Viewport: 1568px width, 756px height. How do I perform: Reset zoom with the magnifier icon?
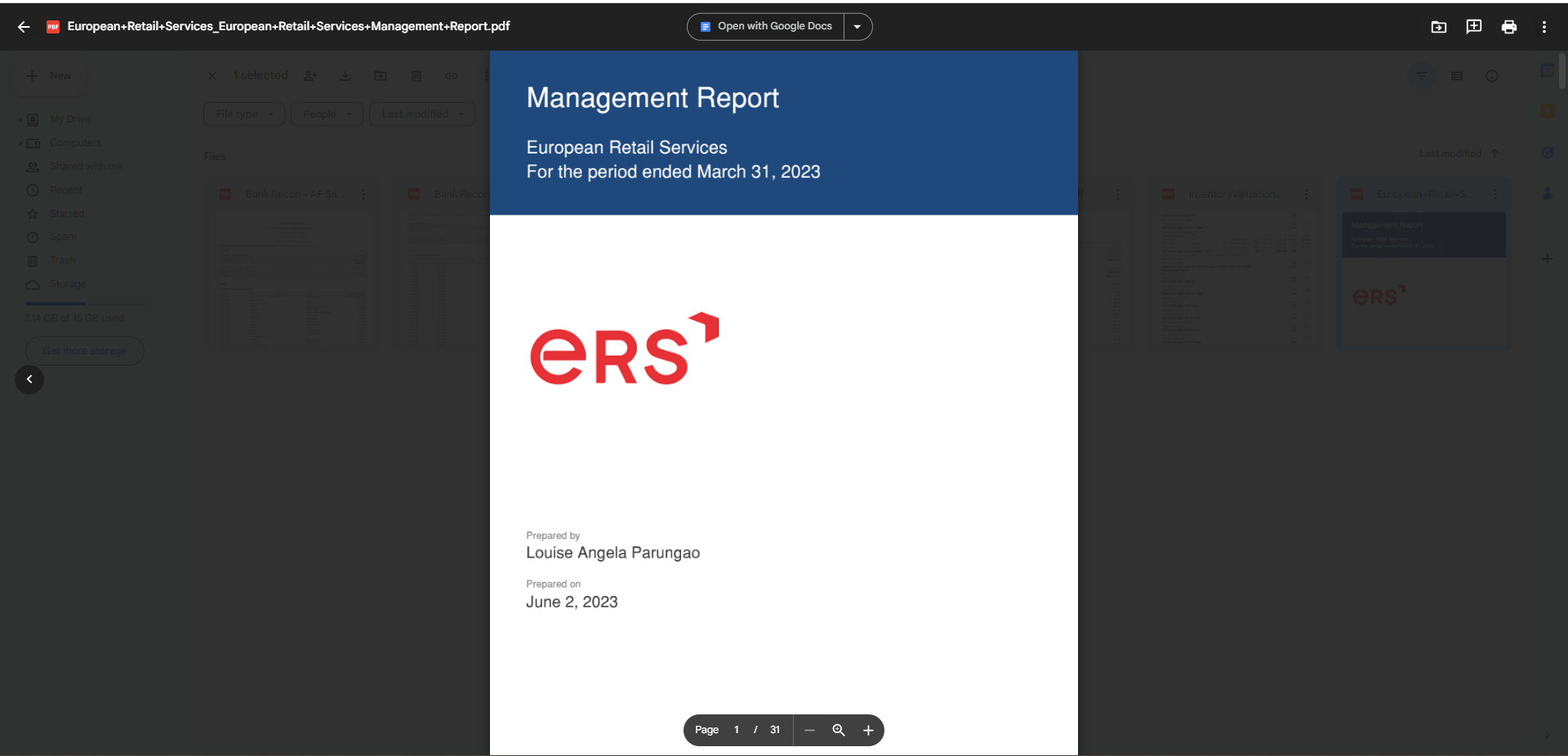tap(839, 730)
